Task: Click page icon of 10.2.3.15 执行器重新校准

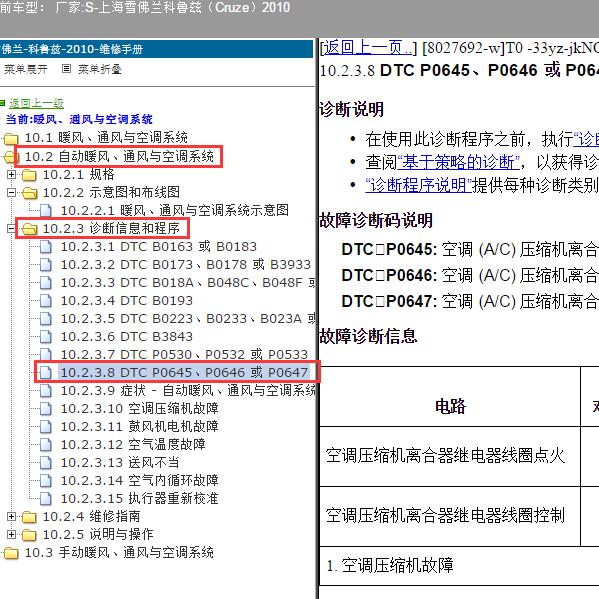Action: click(x=46, y=499)
